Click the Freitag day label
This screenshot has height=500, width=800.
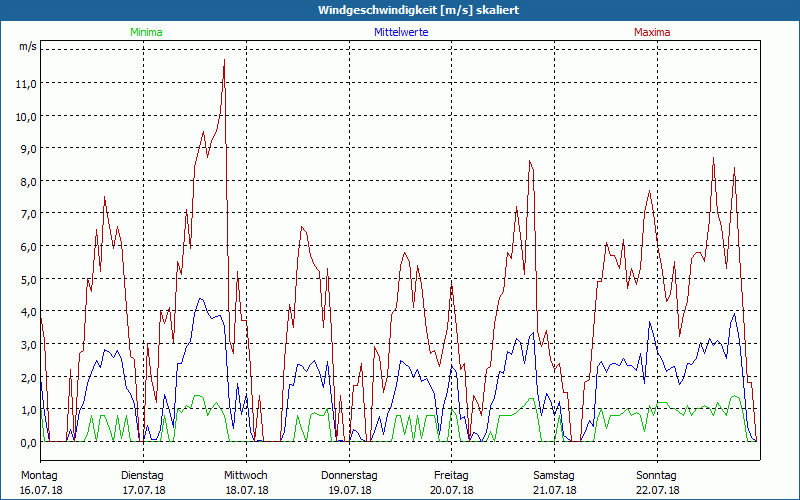point(451,475)
